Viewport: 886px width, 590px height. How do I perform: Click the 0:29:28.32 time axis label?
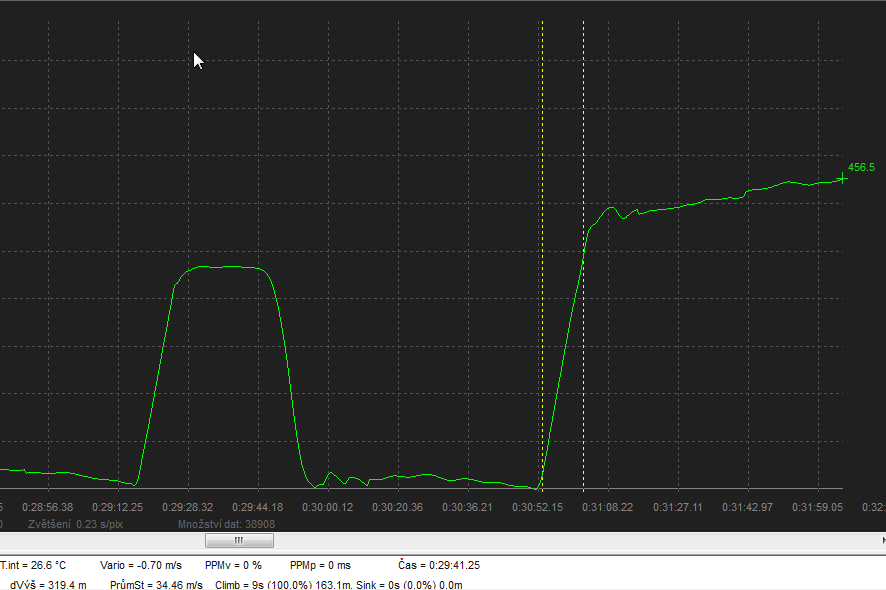click(188, 508)
